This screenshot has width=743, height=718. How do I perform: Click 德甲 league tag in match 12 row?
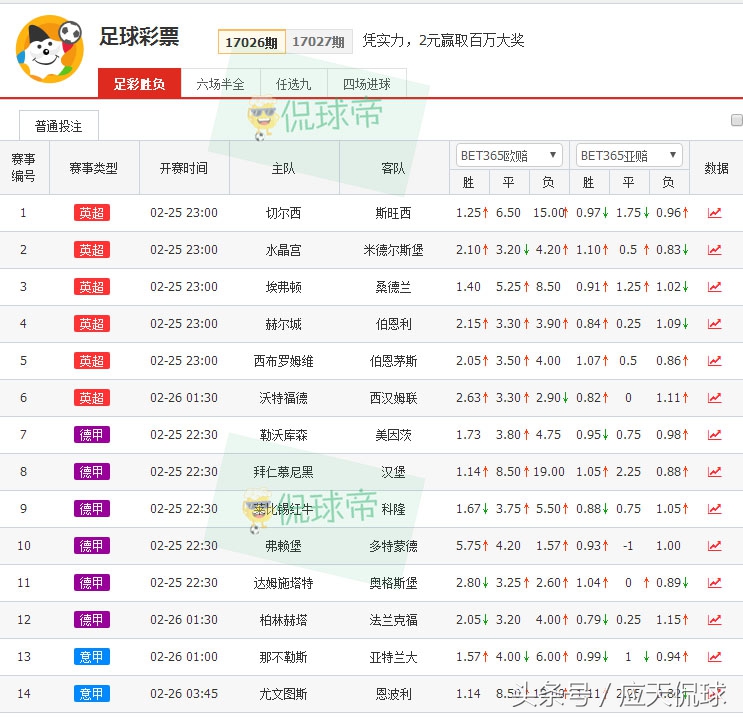click(92, 619)
